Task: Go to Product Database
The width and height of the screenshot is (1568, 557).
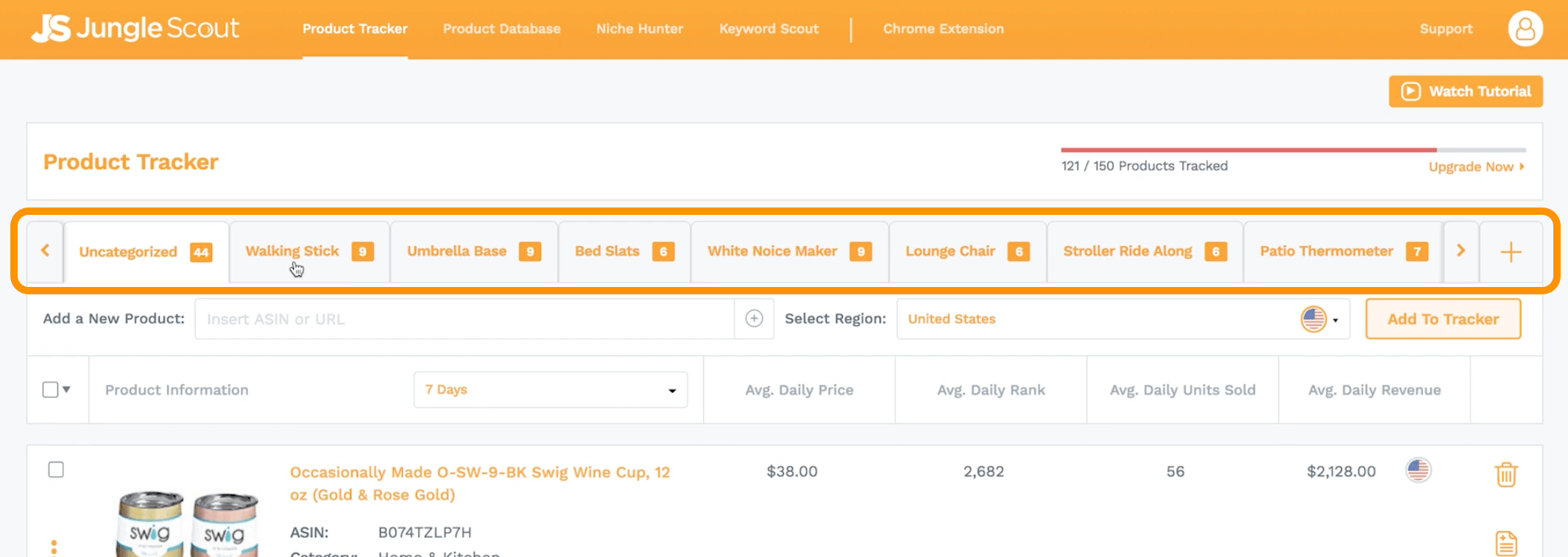Action: (501, 29)
